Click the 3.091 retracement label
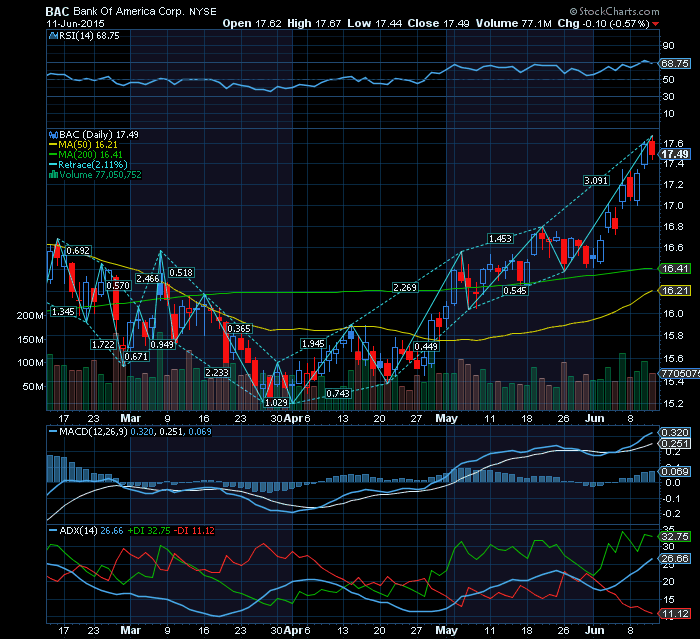Screen dimensions: 700x639 tap(596, 180)
